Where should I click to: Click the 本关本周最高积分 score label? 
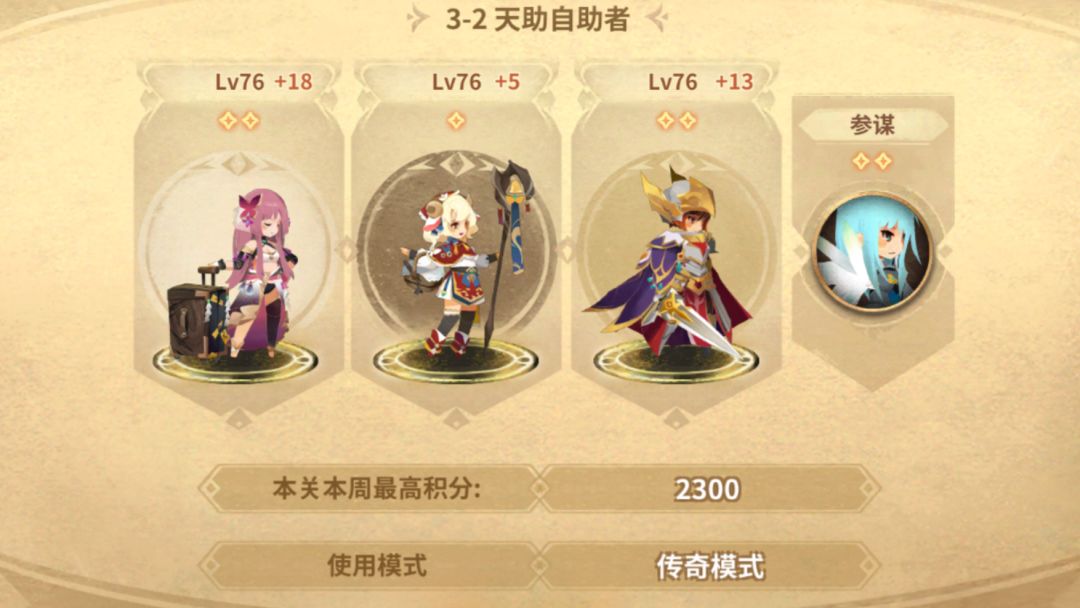377,488
